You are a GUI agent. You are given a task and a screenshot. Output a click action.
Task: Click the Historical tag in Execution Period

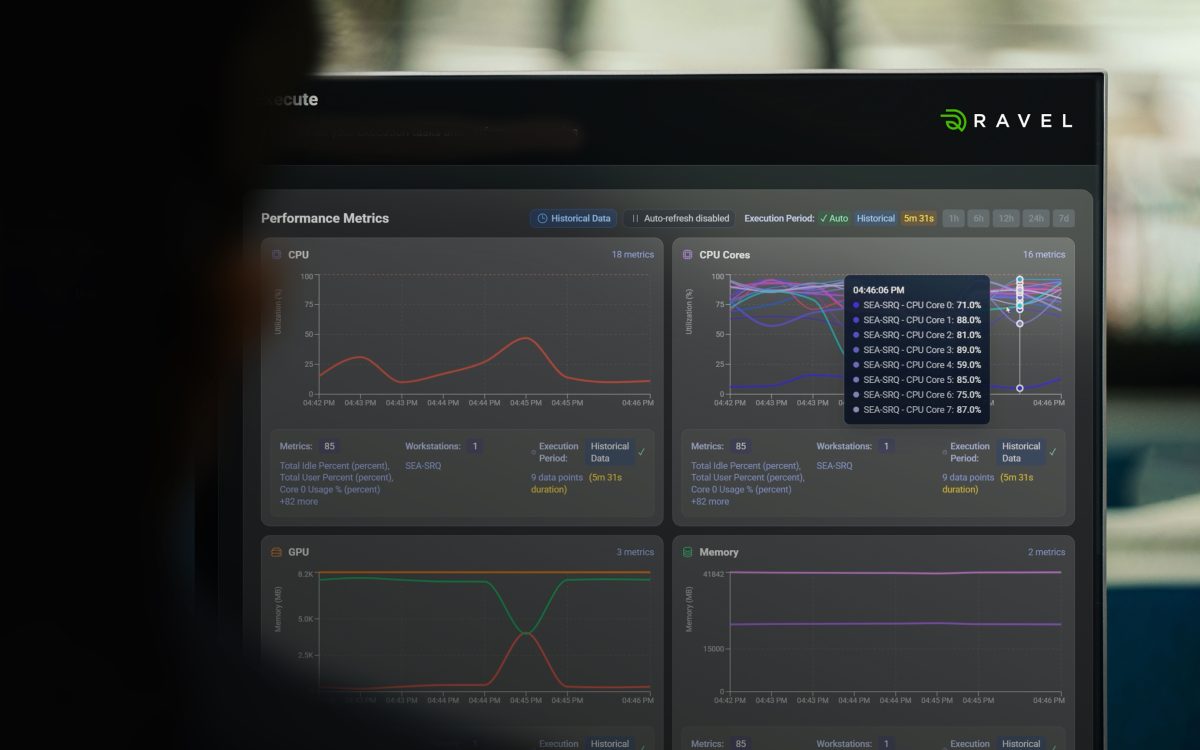click(x=876, y=218)
